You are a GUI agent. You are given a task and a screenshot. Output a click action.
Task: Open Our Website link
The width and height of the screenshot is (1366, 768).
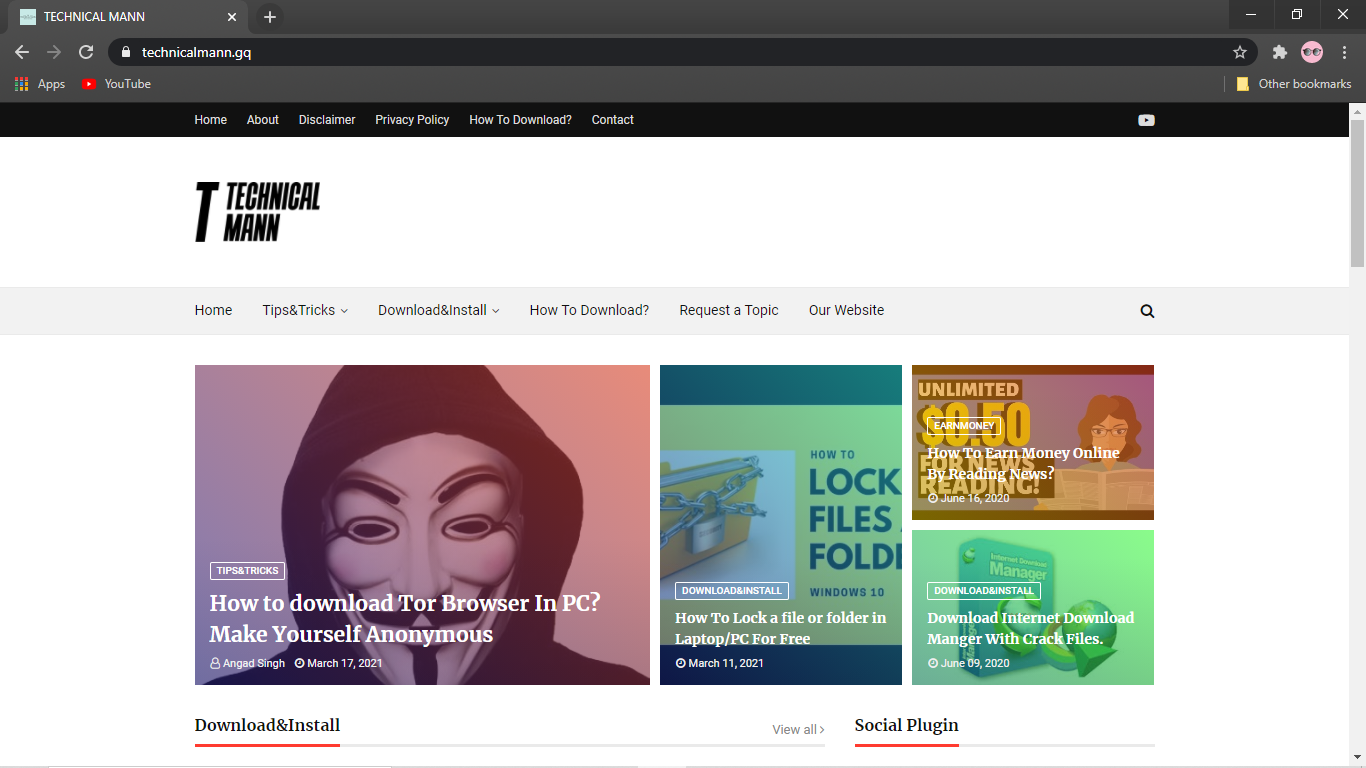click(x=846, y=311)
